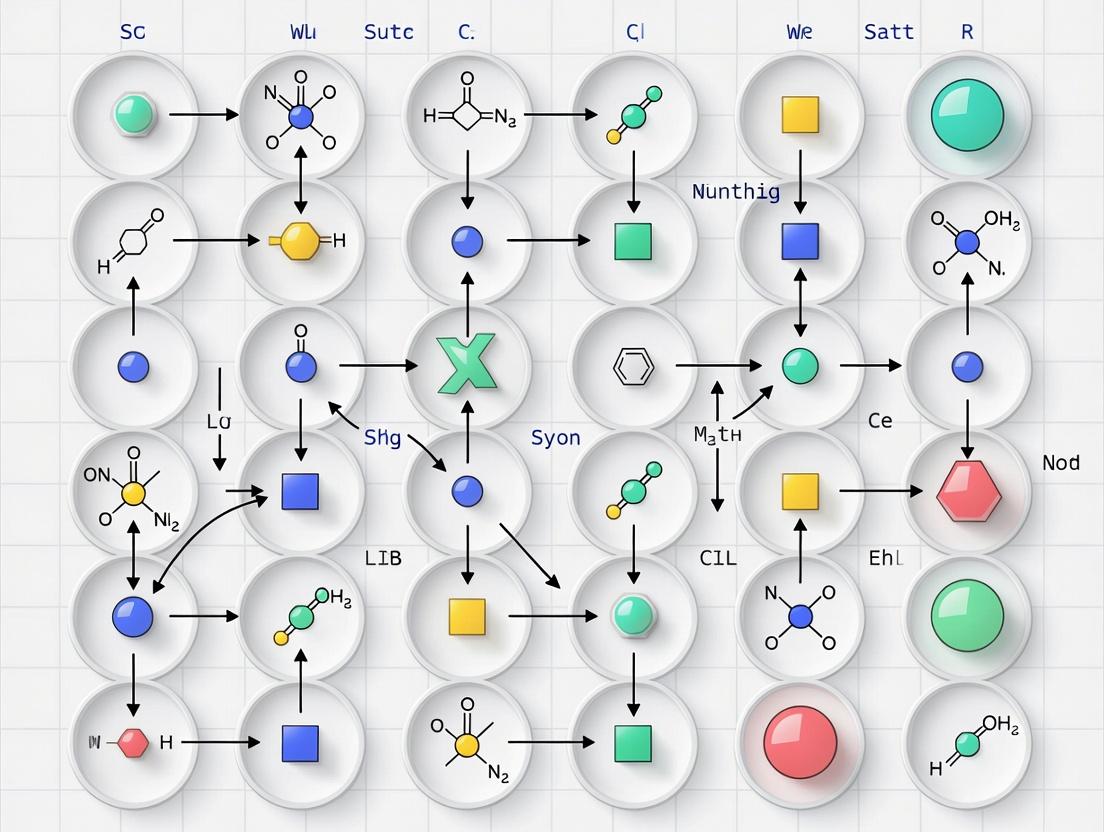Toggle the green square beneath Cl
The height and width of the screenshot is (832, 1104).
(x=633, y=240)
